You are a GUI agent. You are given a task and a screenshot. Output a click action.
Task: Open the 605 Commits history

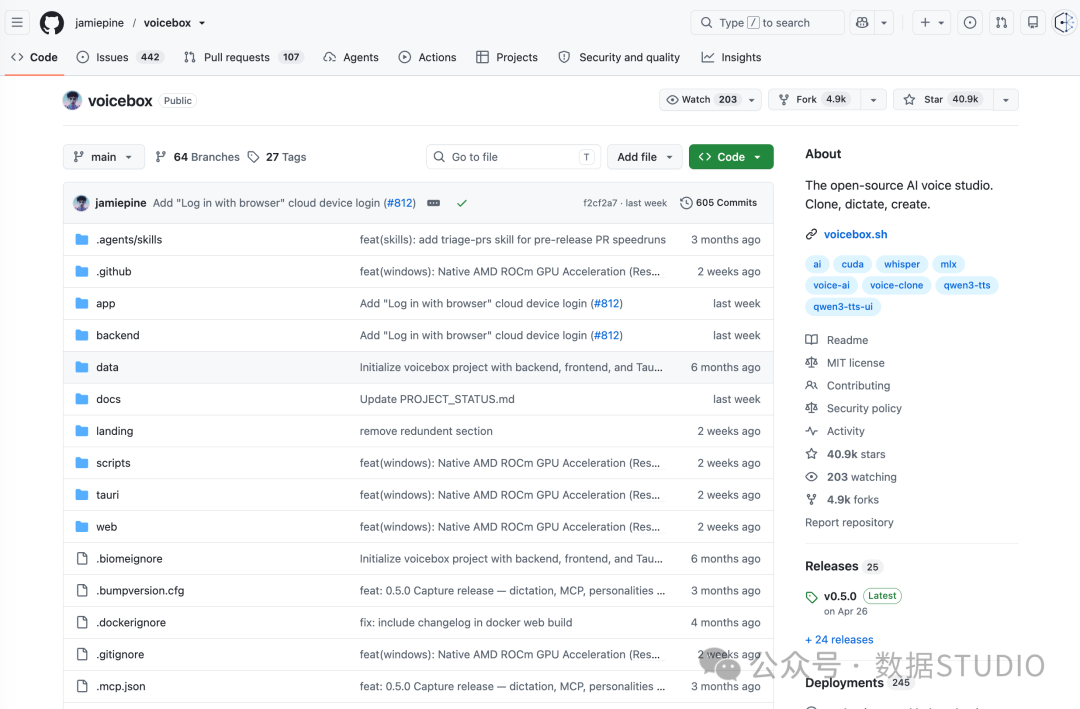[718, 203]
